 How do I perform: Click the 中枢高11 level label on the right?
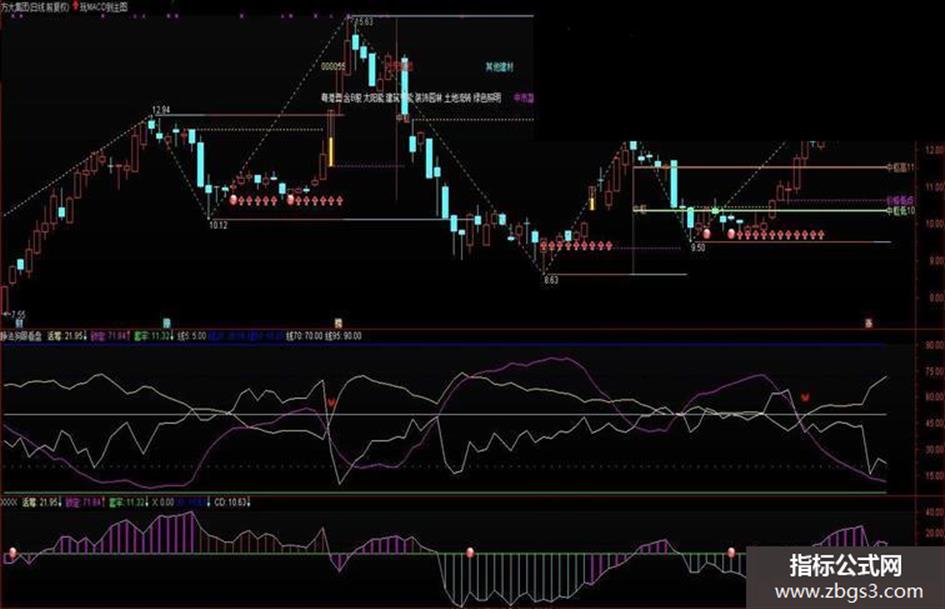(901, 168)
